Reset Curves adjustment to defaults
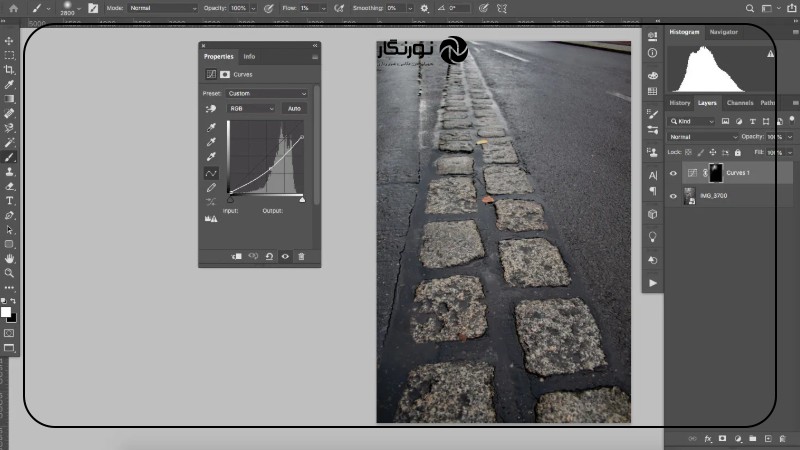Image resolution: width=800 pixels, height=450 pixels. click(269, 256)
